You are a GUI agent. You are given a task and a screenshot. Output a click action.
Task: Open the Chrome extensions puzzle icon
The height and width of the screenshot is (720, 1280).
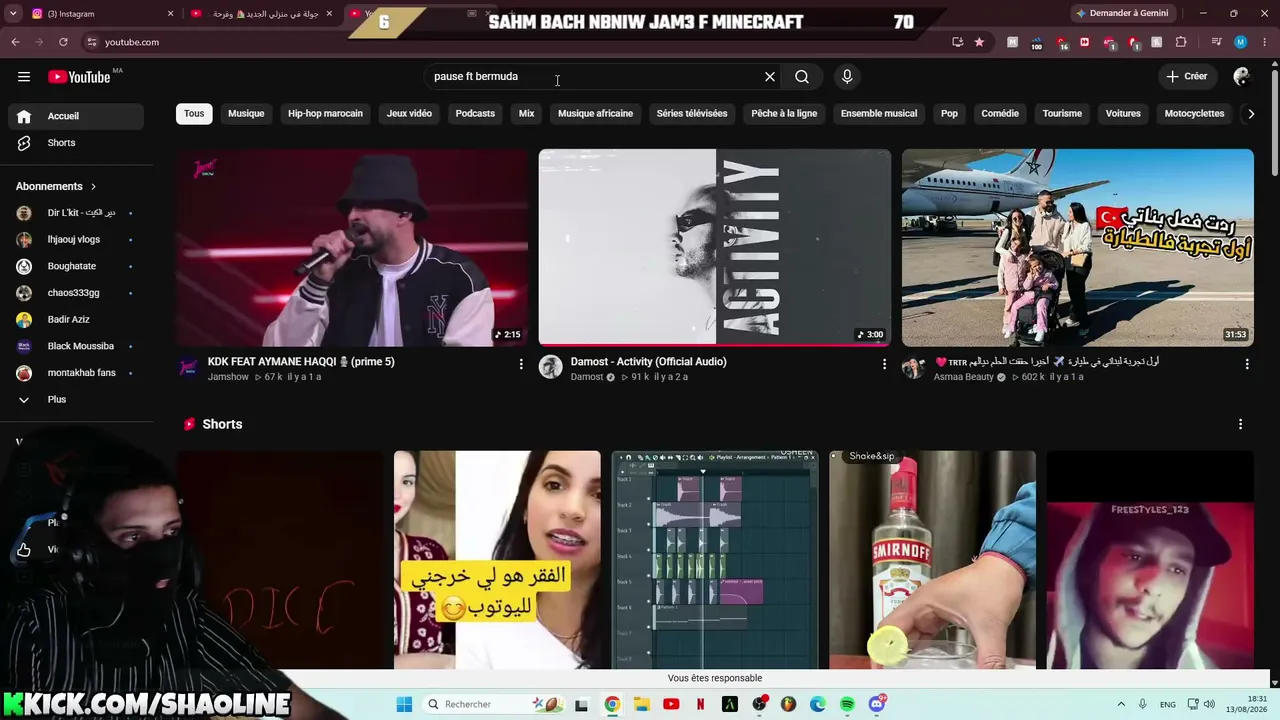tap(1181, 42)
